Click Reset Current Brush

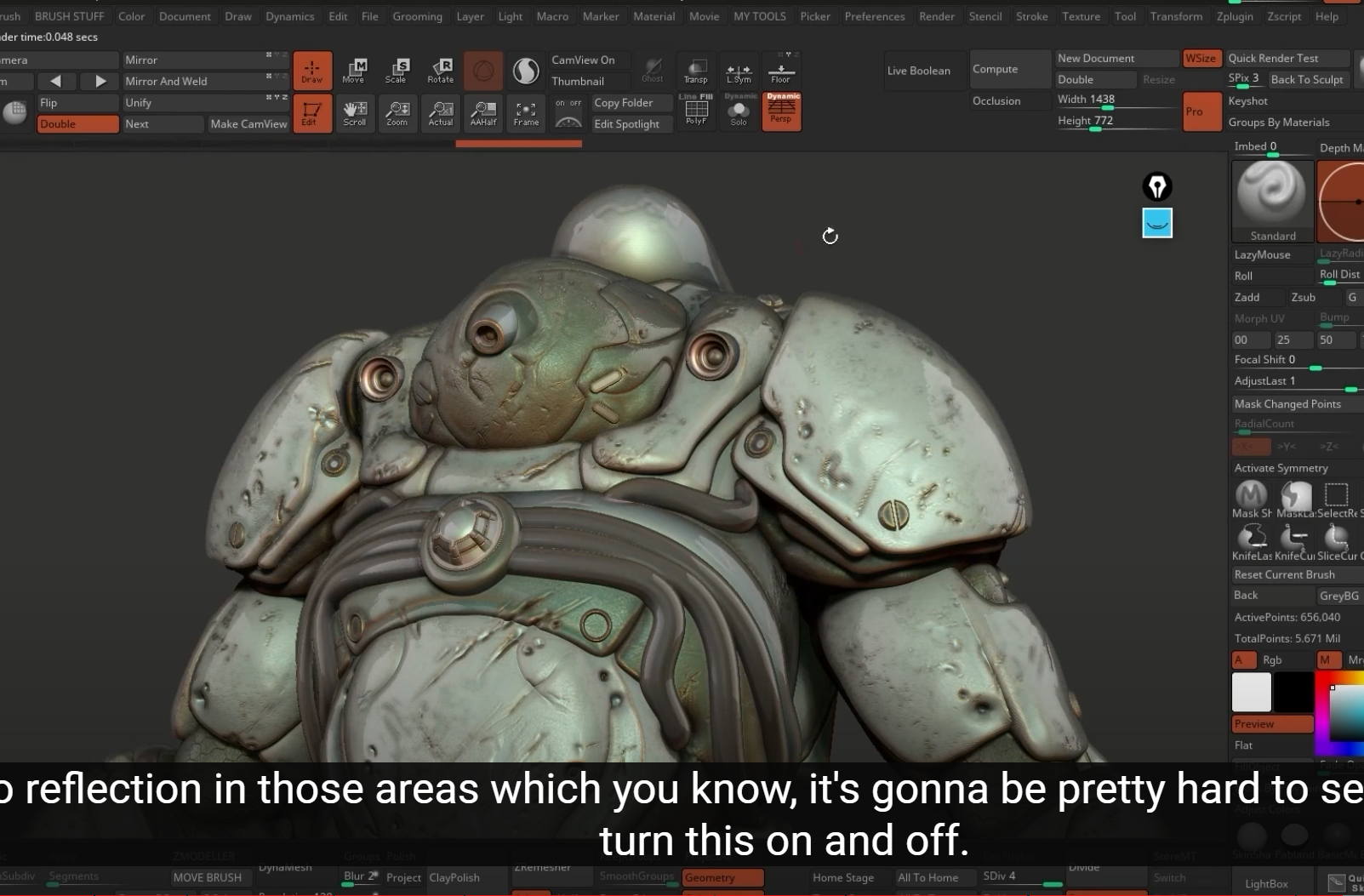point(1294,574)
